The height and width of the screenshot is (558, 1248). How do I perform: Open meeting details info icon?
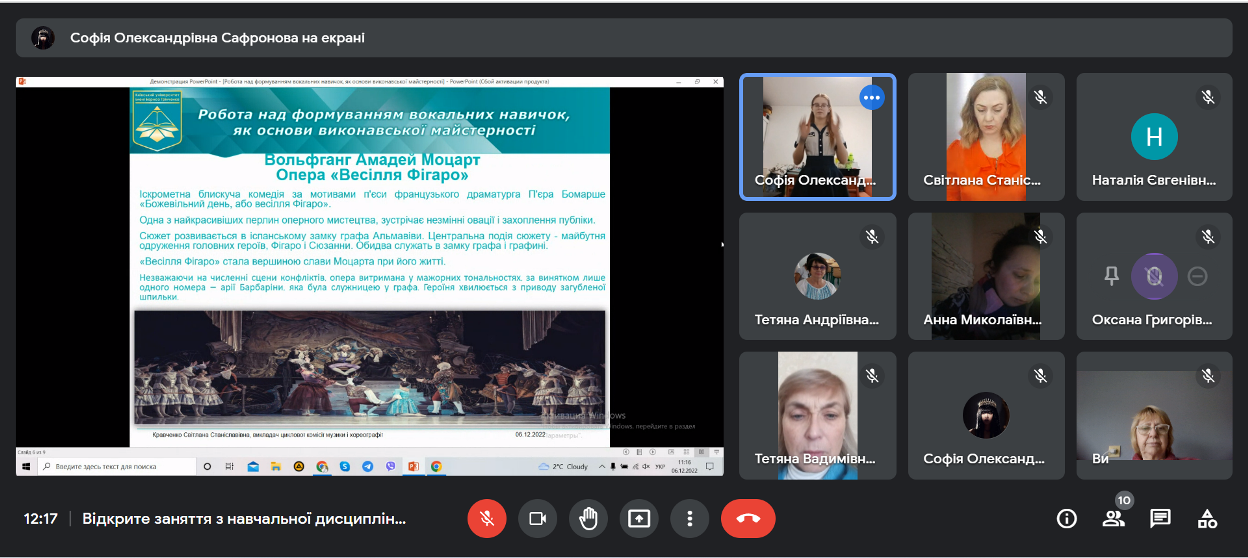pyautogui.click(x=1067, y=518)
